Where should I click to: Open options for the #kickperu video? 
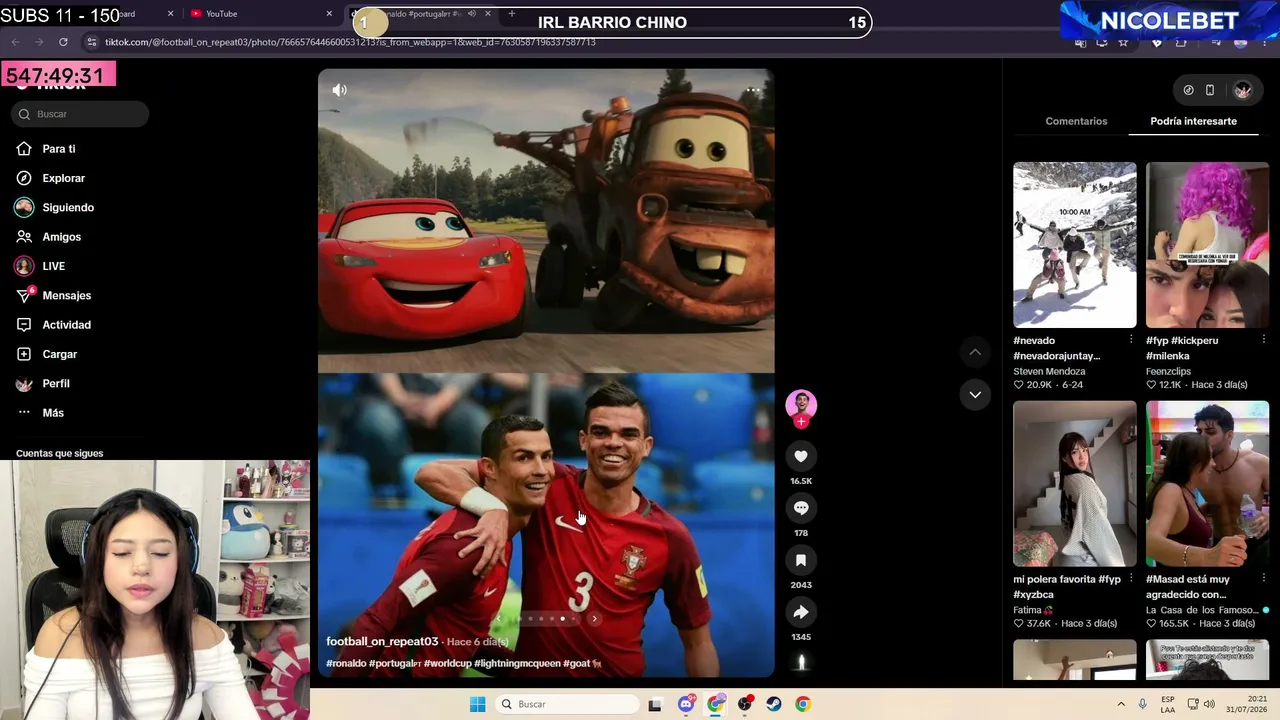click(1263, 340)
